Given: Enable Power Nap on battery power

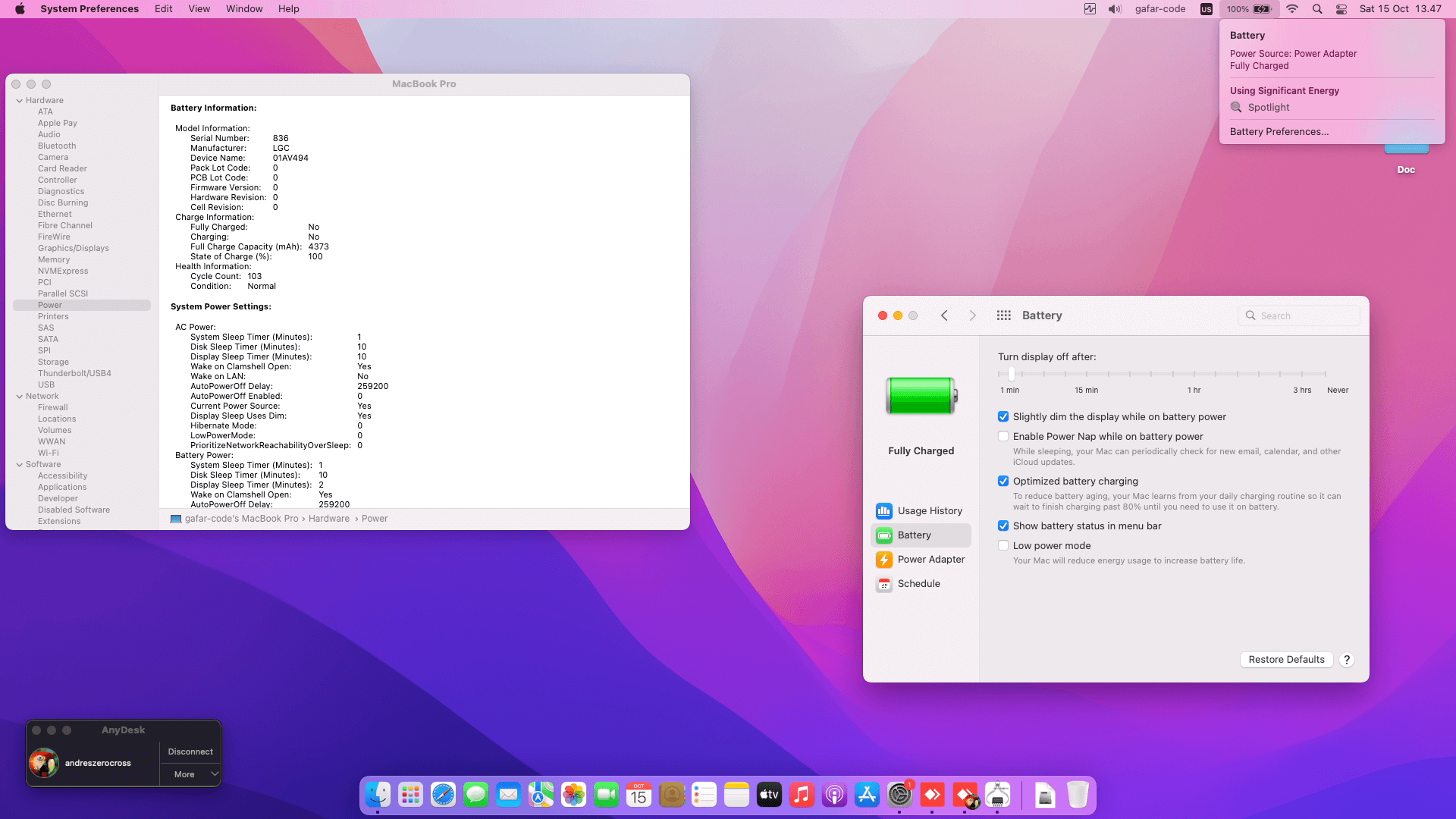Looking at the screenshot, I should point(1003,437).
